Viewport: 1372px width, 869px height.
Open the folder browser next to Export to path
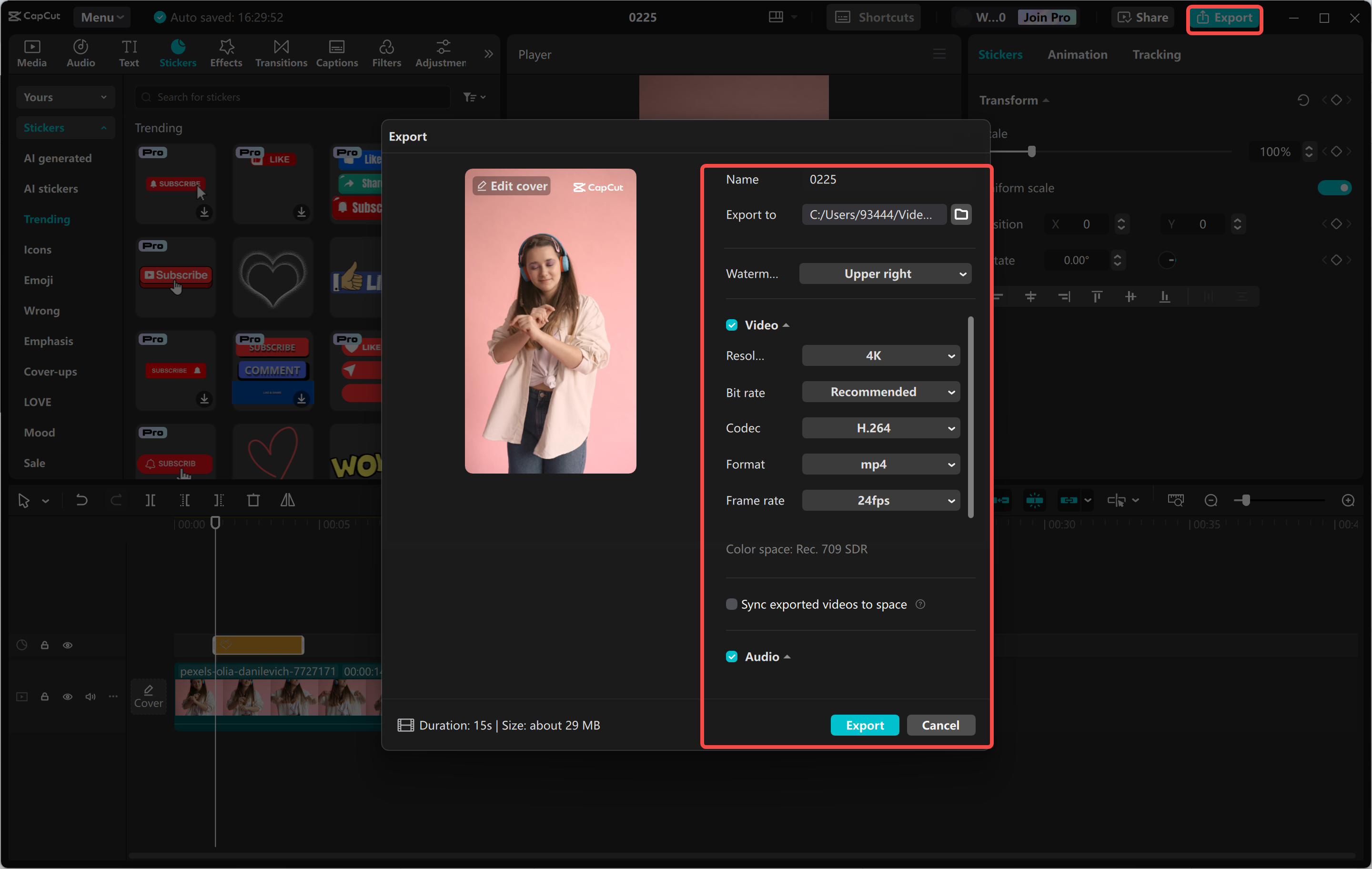[961, 214]
